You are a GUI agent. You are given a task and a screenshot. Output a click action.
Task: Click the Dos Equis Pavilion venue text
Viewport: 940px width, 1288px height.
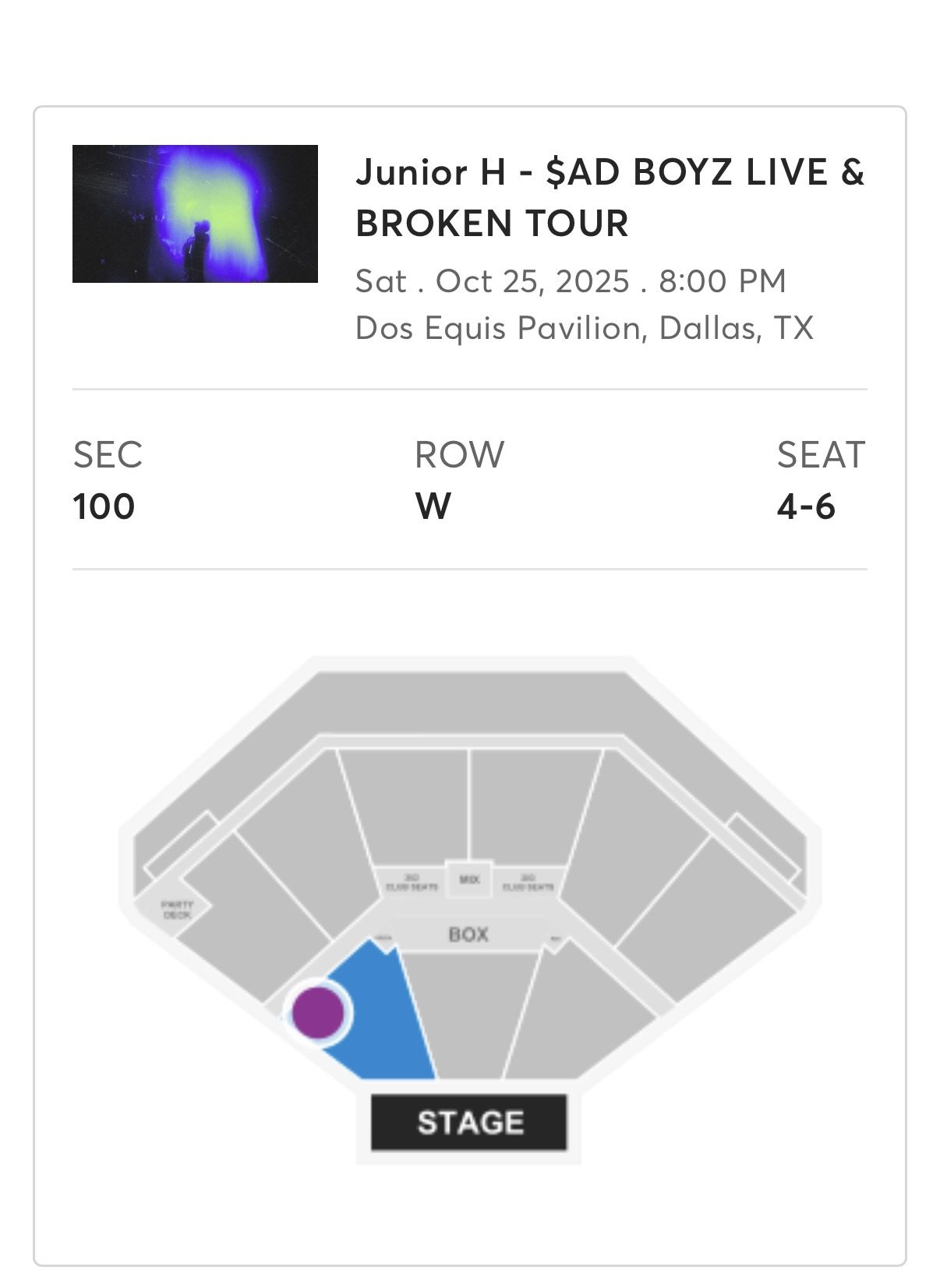coord(587,329)
